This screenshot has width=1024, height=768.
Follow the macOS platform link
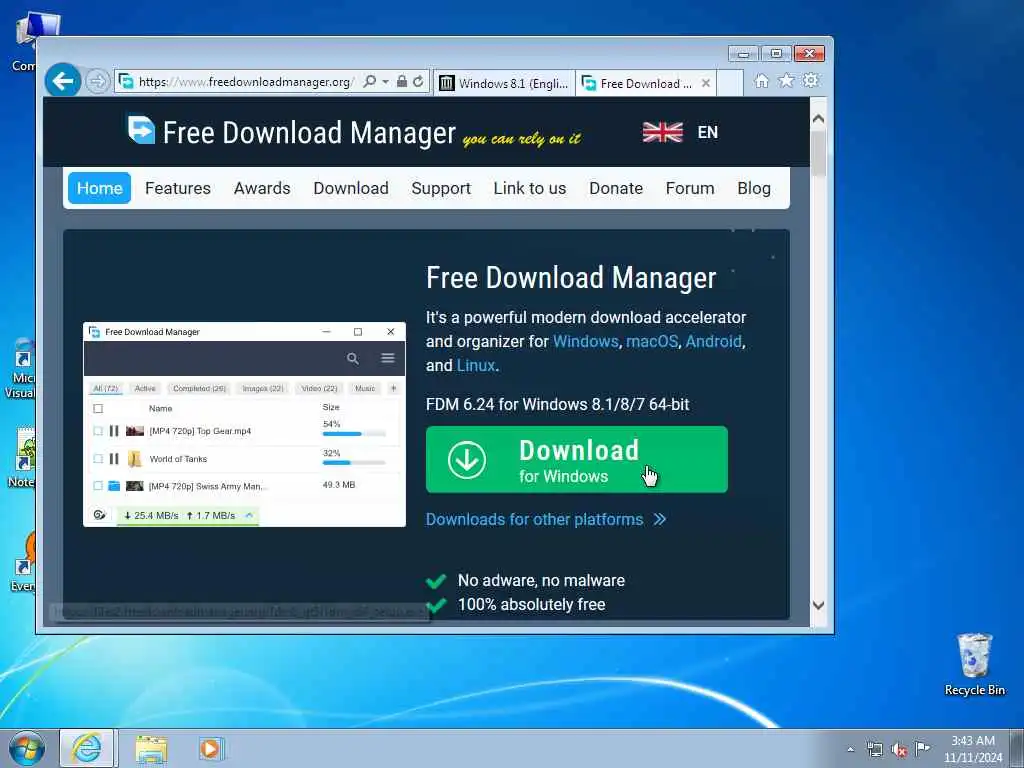tap(652, 341)
